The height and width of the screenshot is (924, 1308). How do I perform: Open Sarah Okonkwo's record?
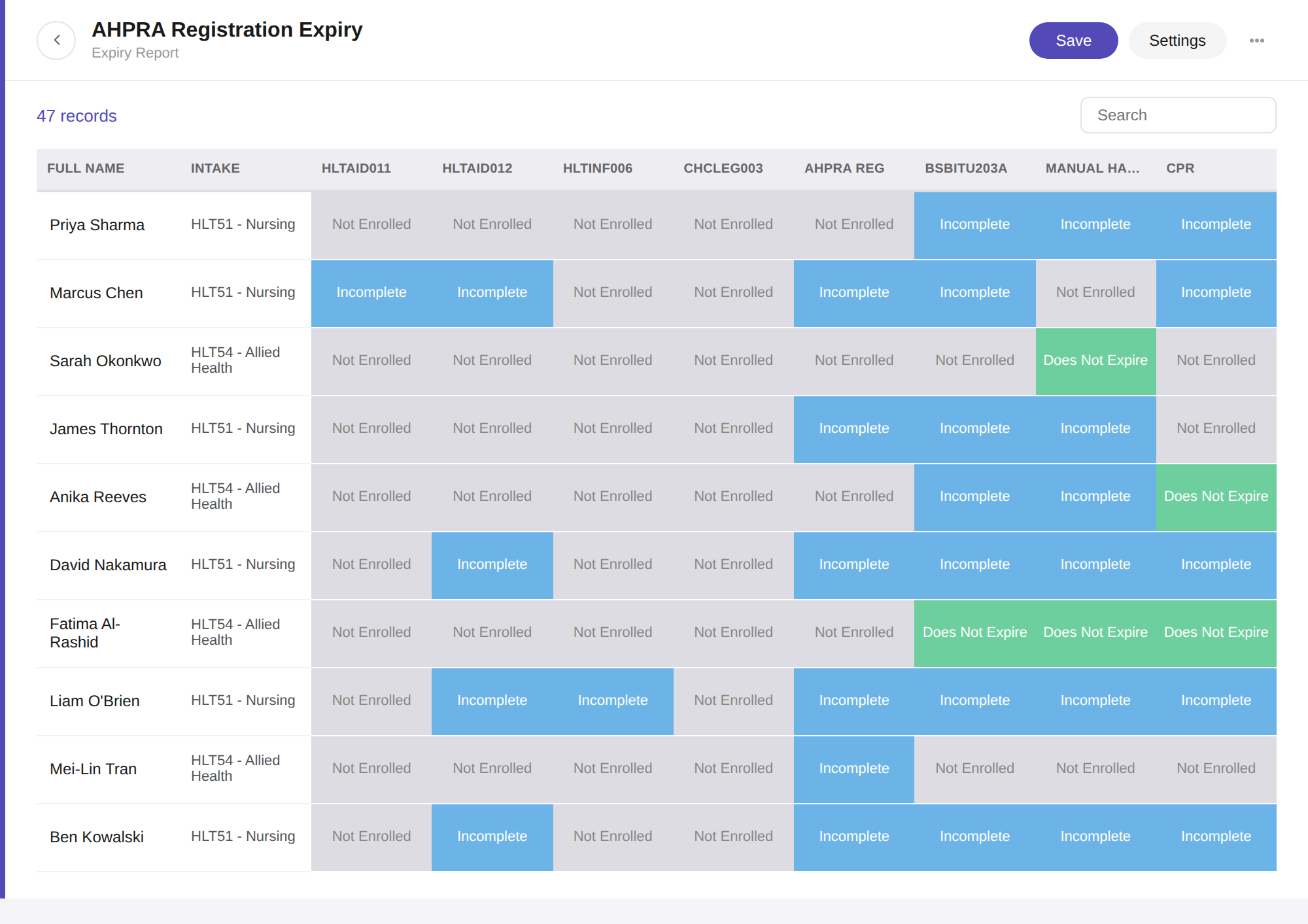105,361
